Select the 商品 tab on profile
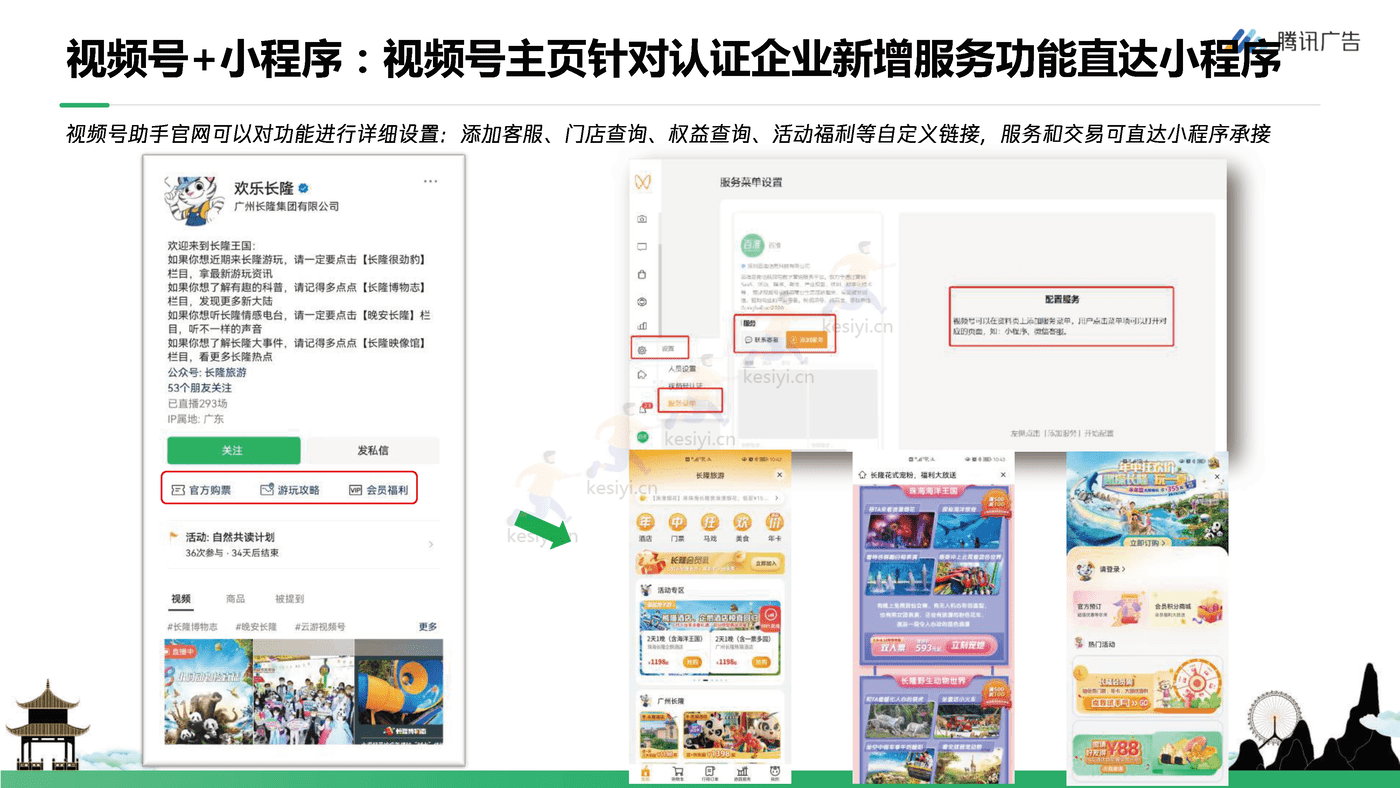 [x=235, y=599]
